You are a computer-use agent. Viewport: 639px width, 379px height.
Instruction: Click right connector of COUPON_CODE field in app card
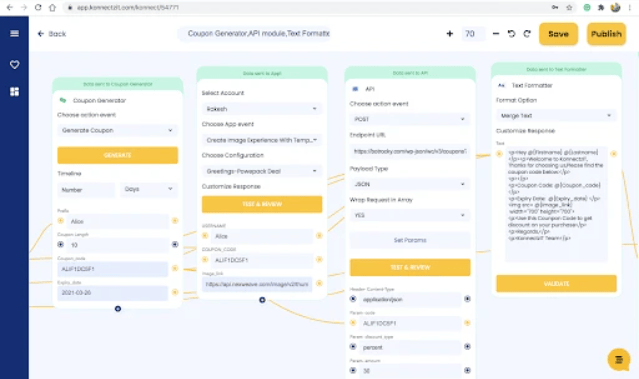click(x=319, y=259)
